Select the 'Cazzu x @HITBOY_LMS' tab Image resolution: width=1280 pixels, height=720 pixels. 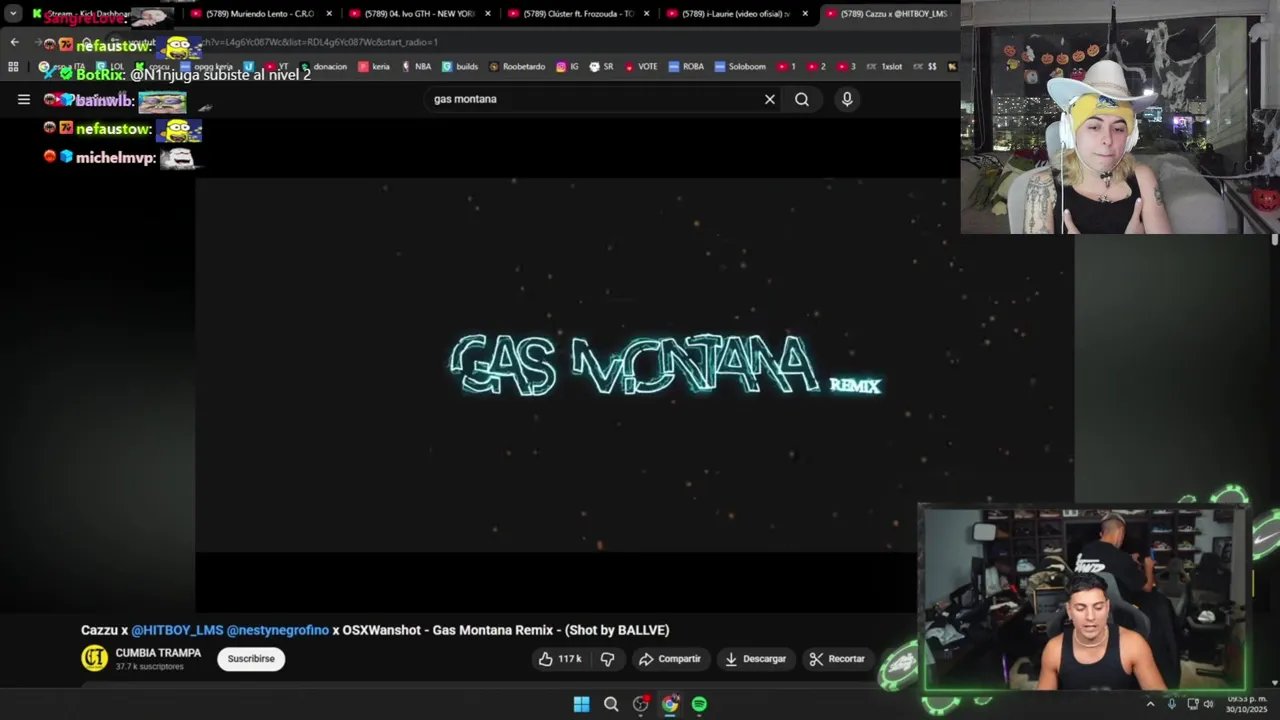point(890,14)
